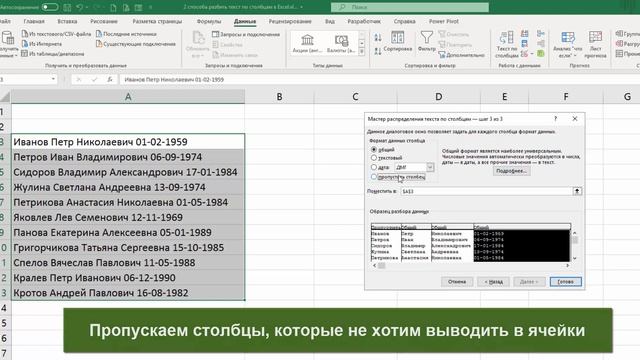Open Существующие подключения
The image size is (640, 360).
click(x=136, y=44)
